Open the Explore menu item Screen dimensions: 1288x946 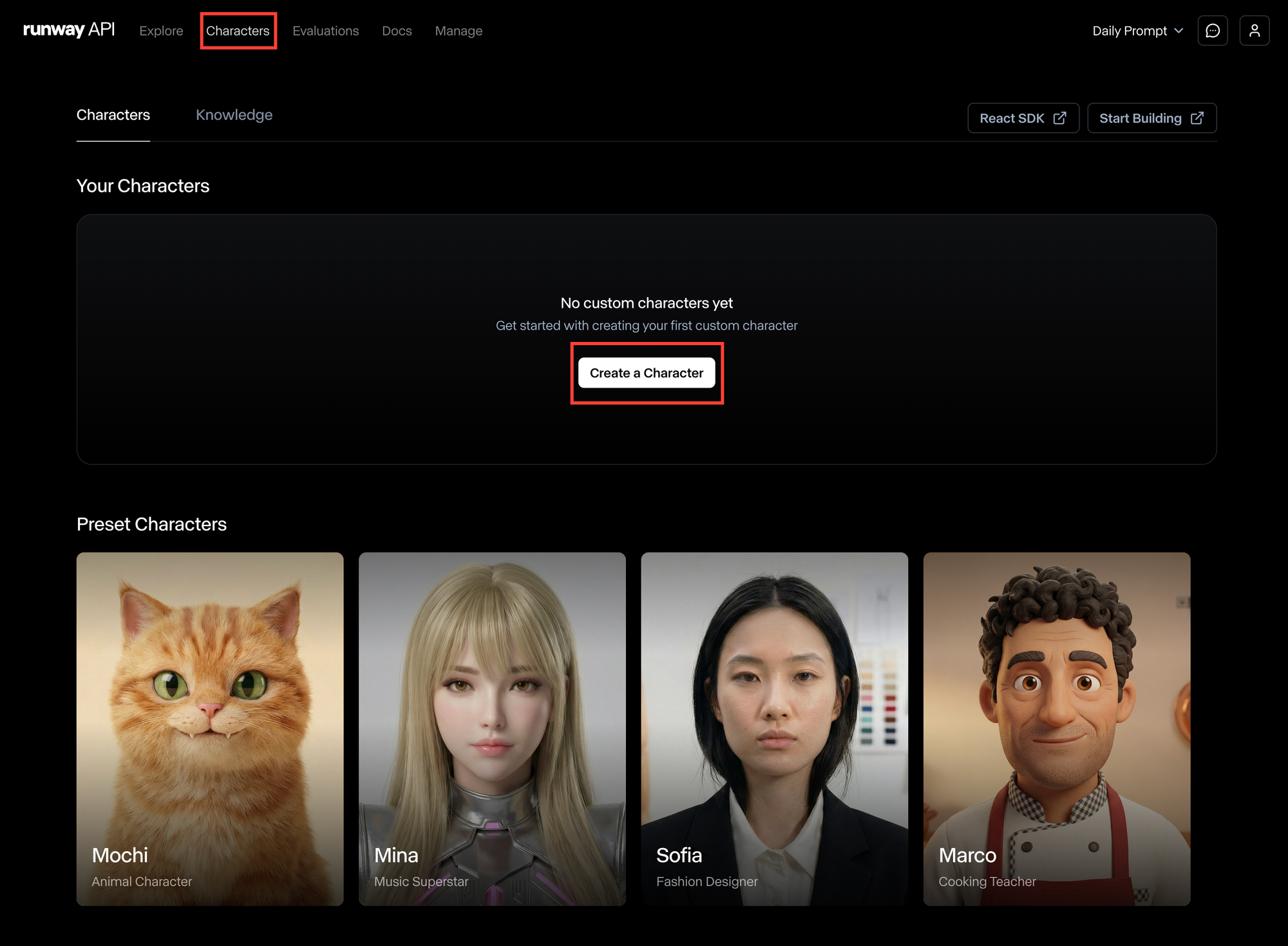[161, 31]
